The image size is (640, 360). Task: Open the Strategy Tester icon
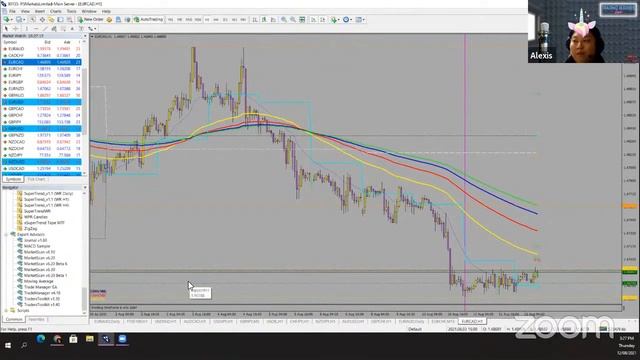point(70,19)
